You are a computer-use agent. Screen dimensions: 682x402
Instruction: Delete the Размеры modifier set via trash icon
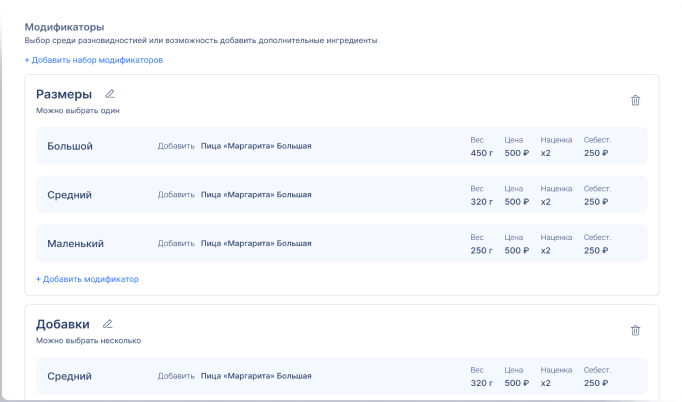click(x=635, y=100)
